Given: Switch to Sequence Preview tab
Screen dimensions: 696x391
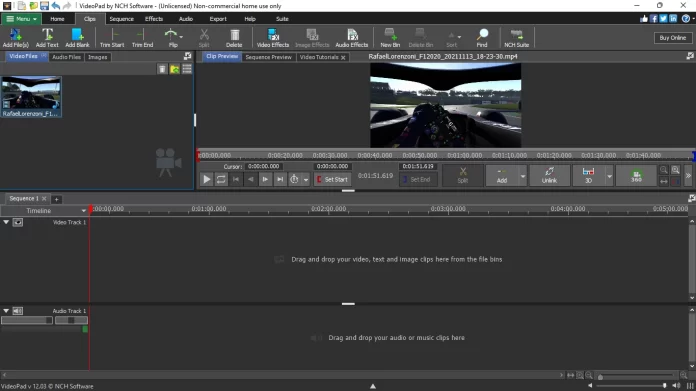Looking at the screenshot, I should (269, 57).
